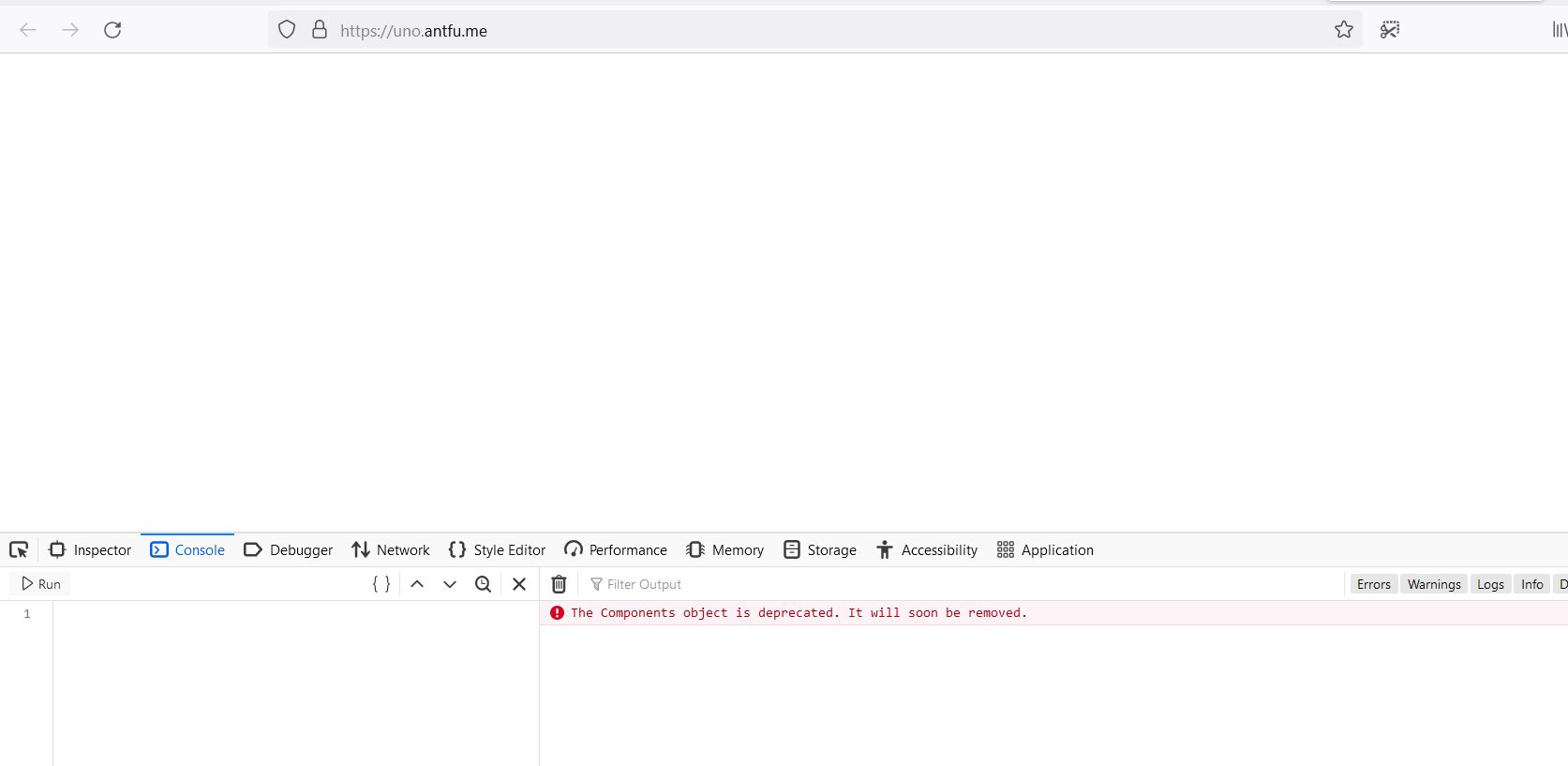The height and width of the screenshot is (766, 1568).
Task: Open reverse history search magnifier
Action: coord(484,584)
